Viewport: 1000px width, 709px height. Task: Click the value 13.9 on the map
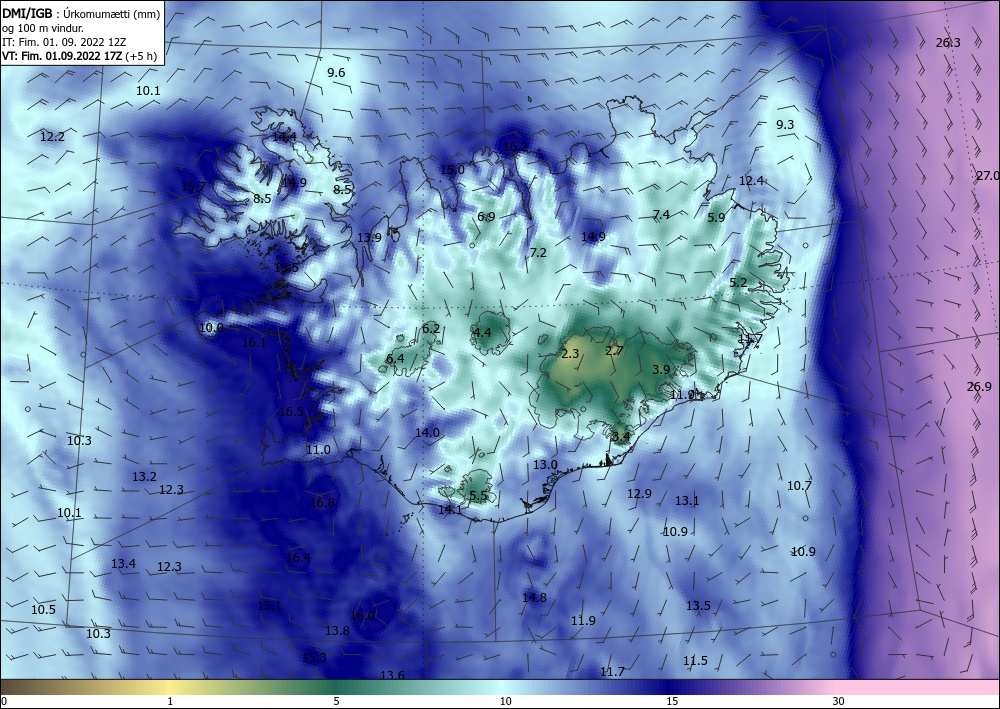point(369,238)
